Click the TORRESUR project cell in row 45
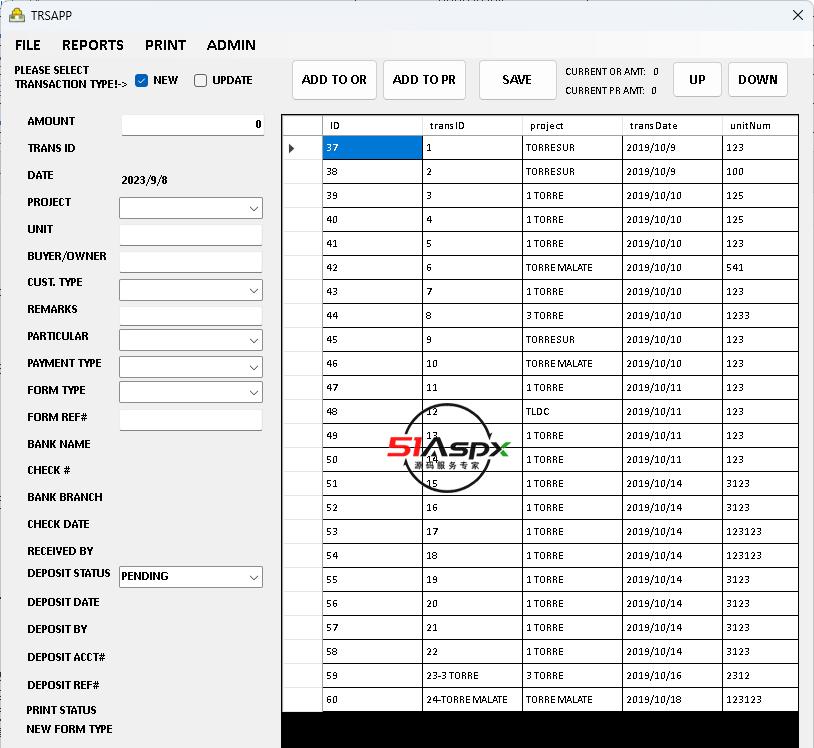814x748 pixels. (x=572, y=339)
